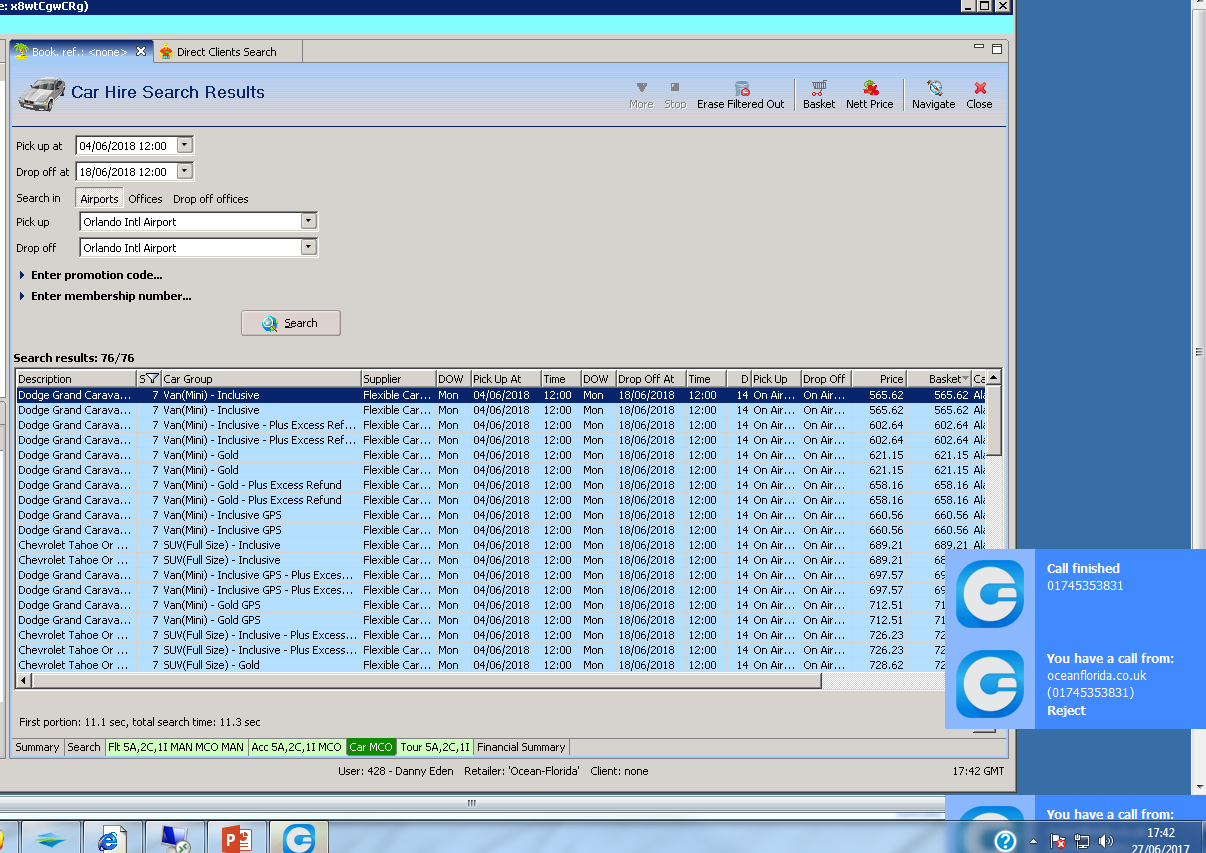Open the blue G phone app in taskbar
Image resolution: width=1206 pixels, height=853 pixels.
[x=298, y=838]
